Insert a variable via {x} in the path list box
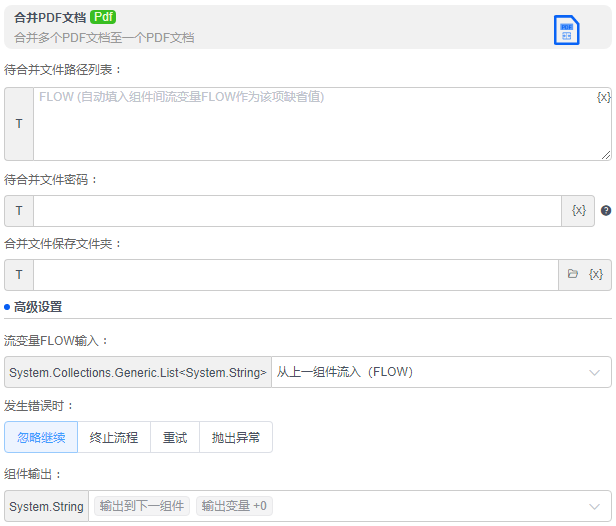Image resolution: width=616 pixels, height=526 pixels. pos(603,97)
